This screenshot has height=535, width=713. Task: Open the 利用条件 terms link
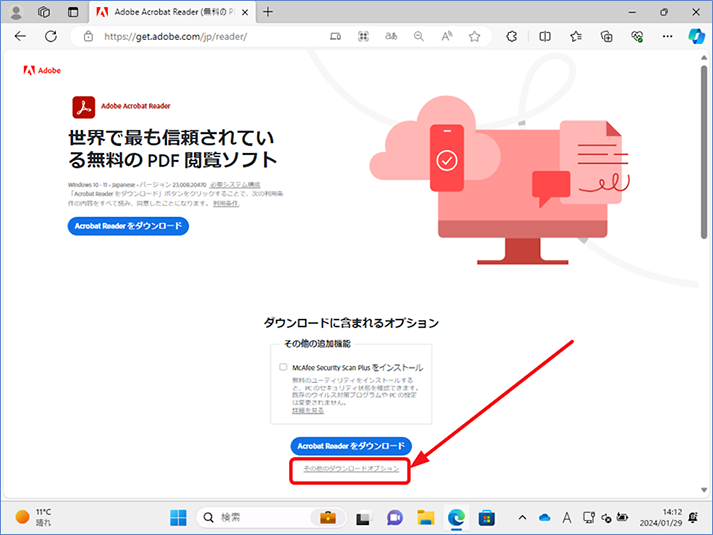tap(226, 204)
